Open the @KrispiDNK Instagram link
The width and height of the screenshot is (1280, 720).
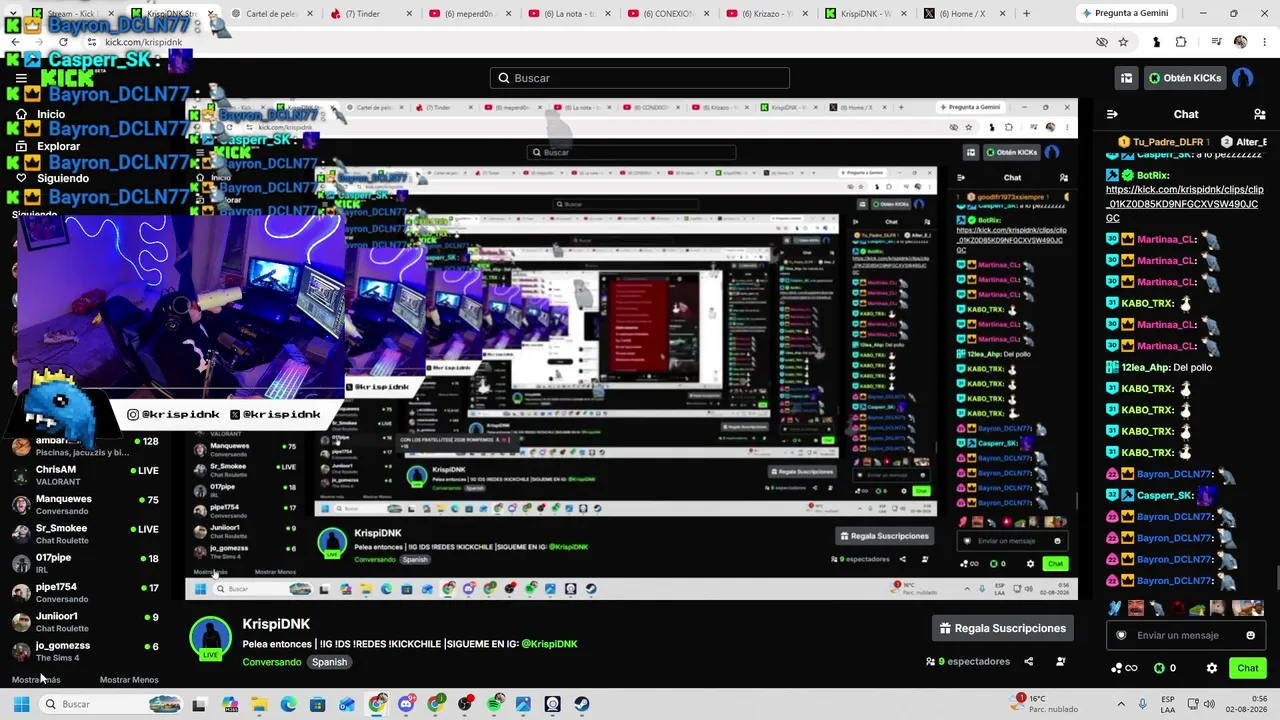coord(549,644)
